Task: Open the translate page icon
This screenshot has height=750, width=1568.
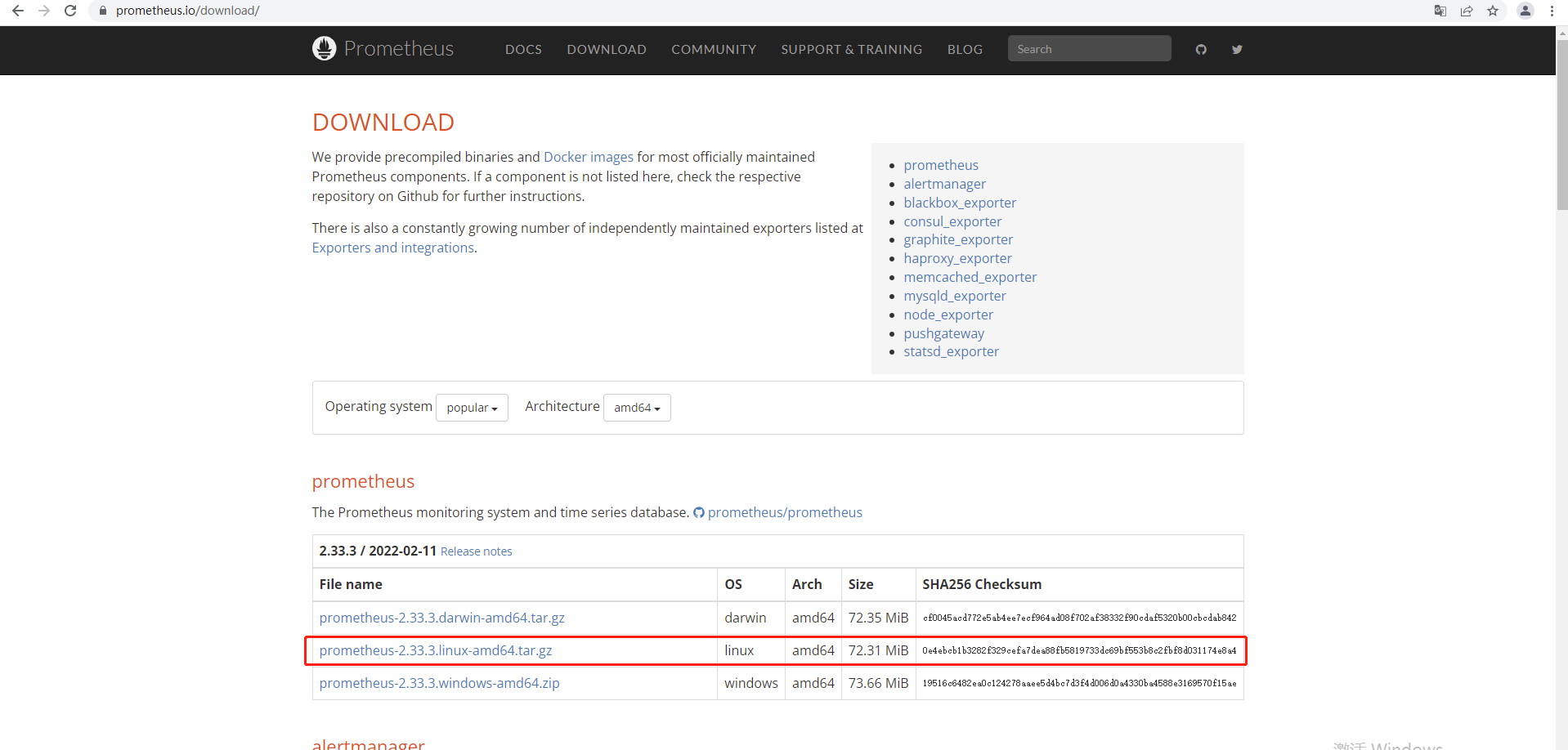Action: [x=1440, y=11]
